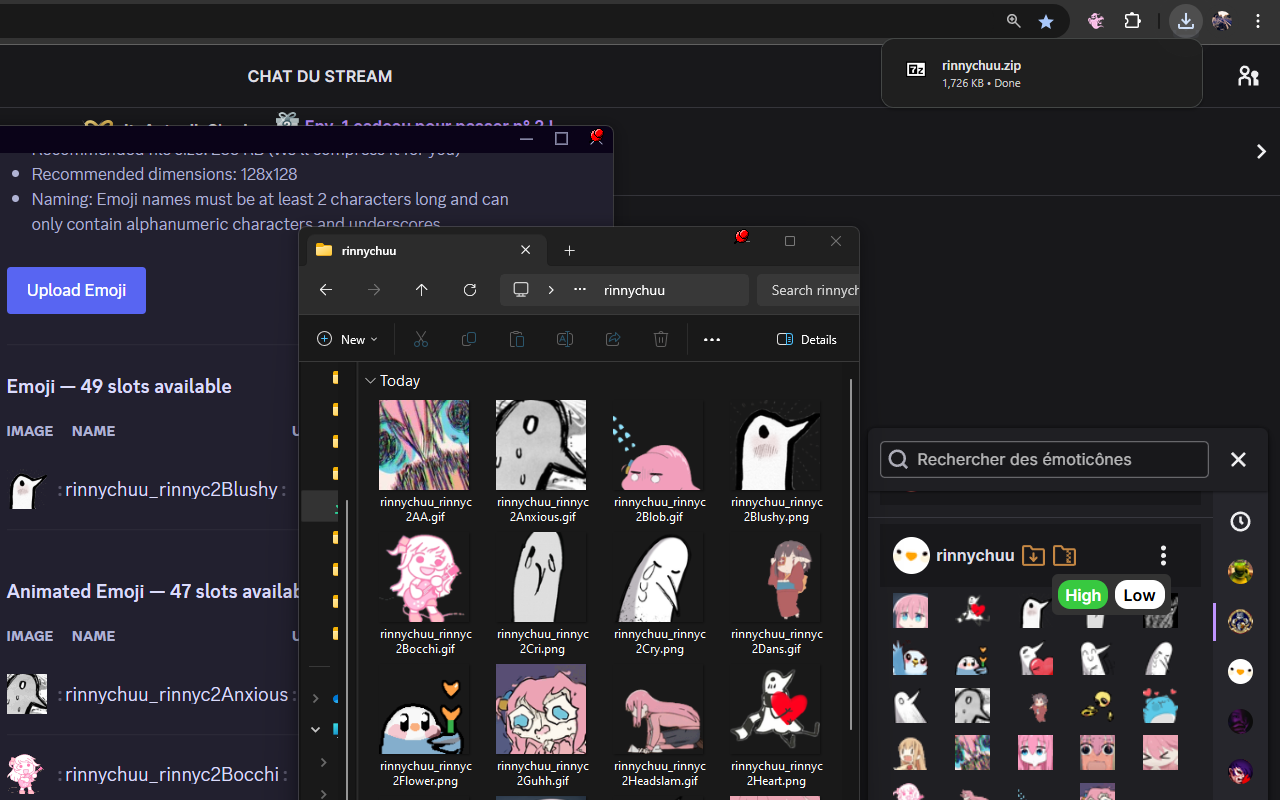Open rinnychuu emote set three-dot menu
The height and width of the screenshot is (800, 1280).
[1163, 555]
